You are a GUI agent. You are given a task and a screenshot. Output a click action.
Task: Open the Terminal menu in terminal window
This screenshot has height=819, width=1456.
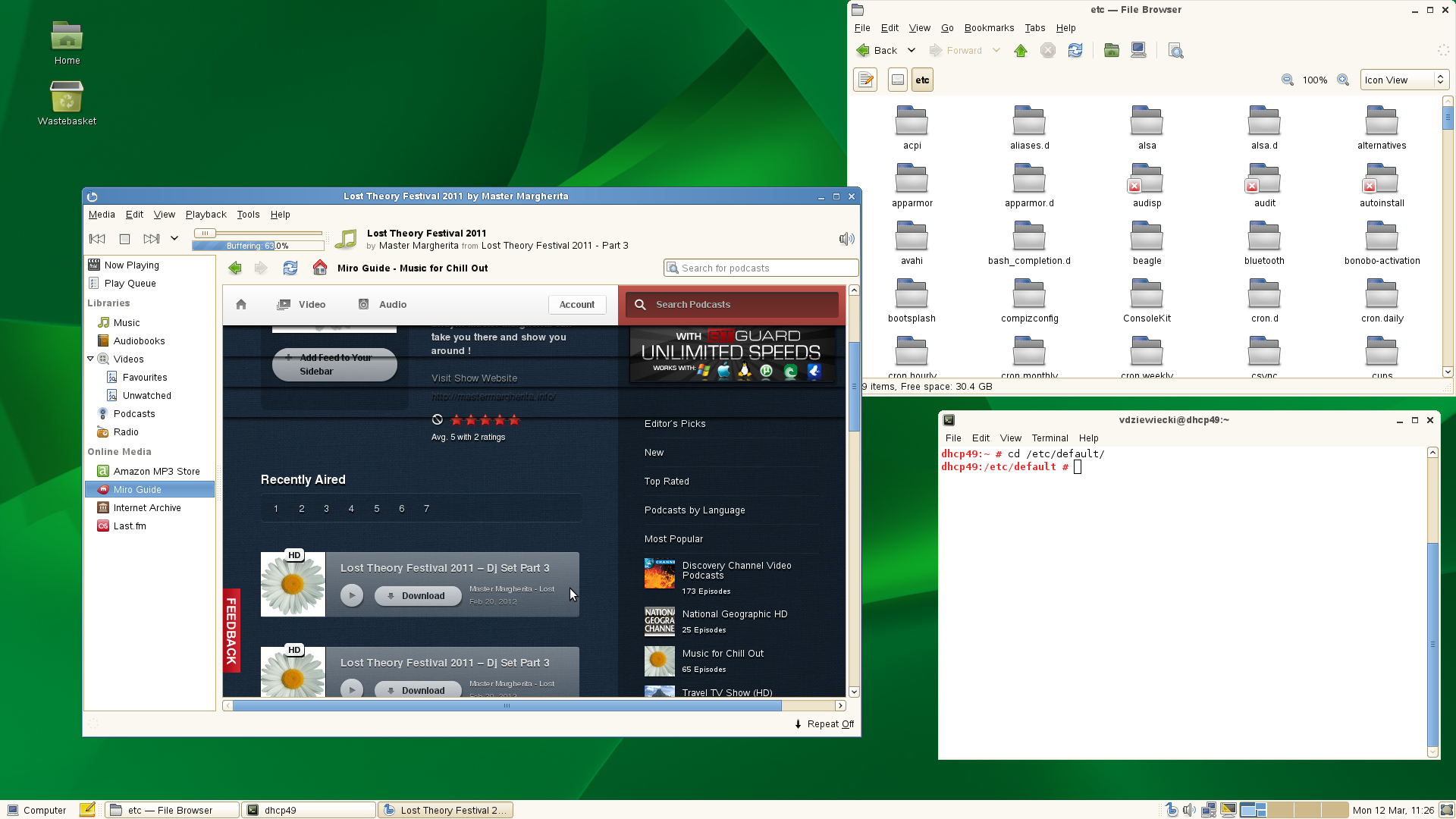tap(1050, 438)
